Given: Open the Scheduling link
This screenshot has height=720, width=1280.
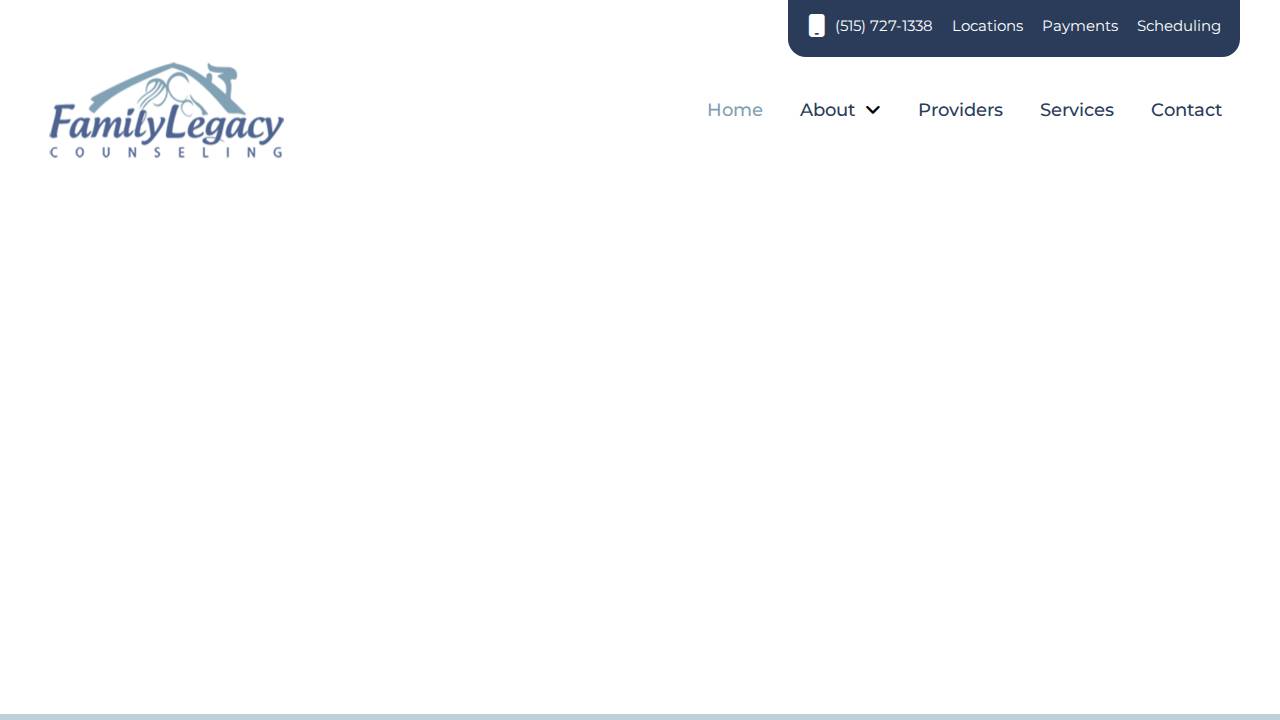Looking at the screenshot, I should click(1179, 25).
